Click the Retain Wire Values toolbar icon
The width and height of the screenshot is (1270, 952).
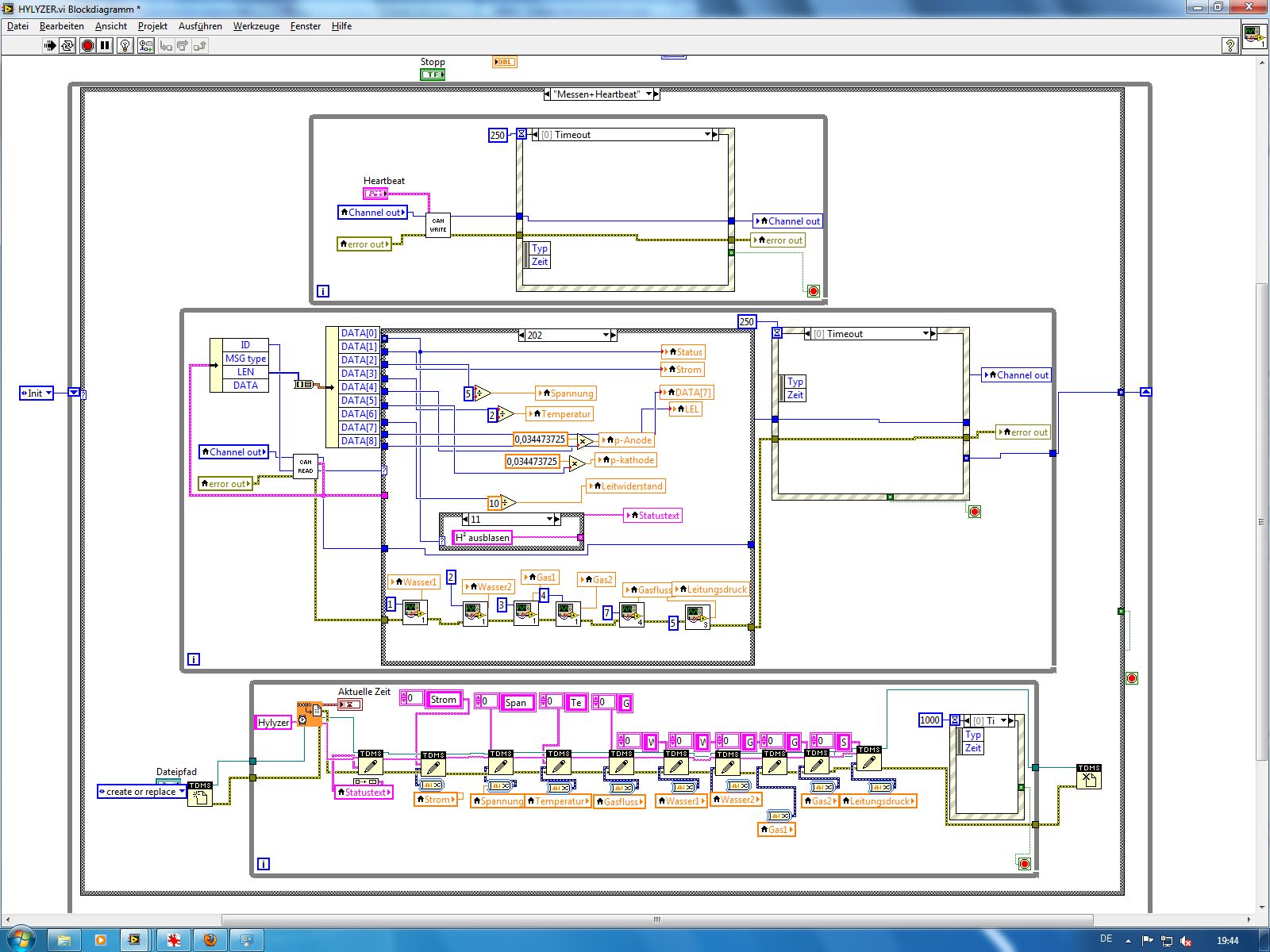click(145, 46)
